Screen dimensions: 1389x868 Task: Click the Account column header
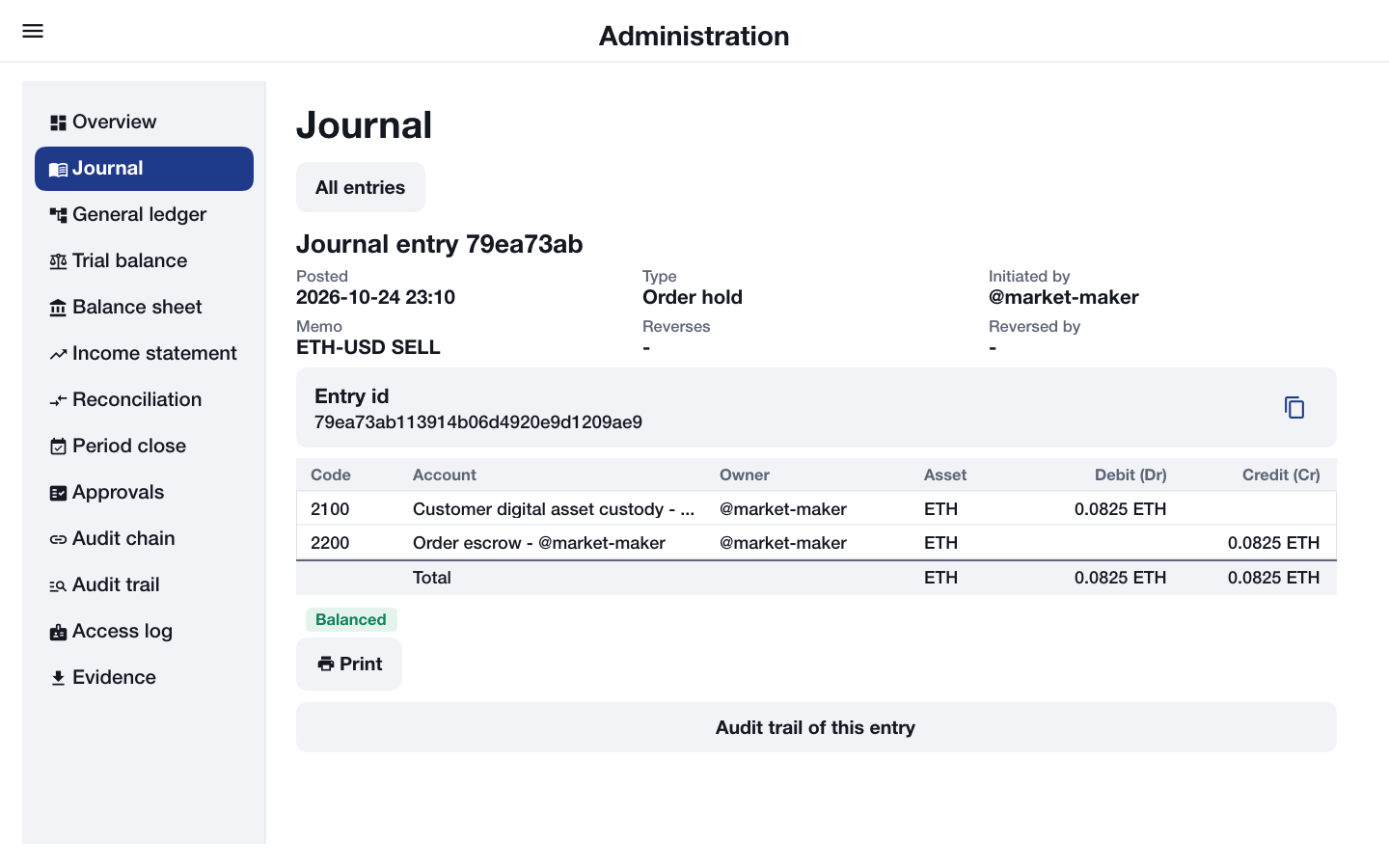(x=445, y=475)
